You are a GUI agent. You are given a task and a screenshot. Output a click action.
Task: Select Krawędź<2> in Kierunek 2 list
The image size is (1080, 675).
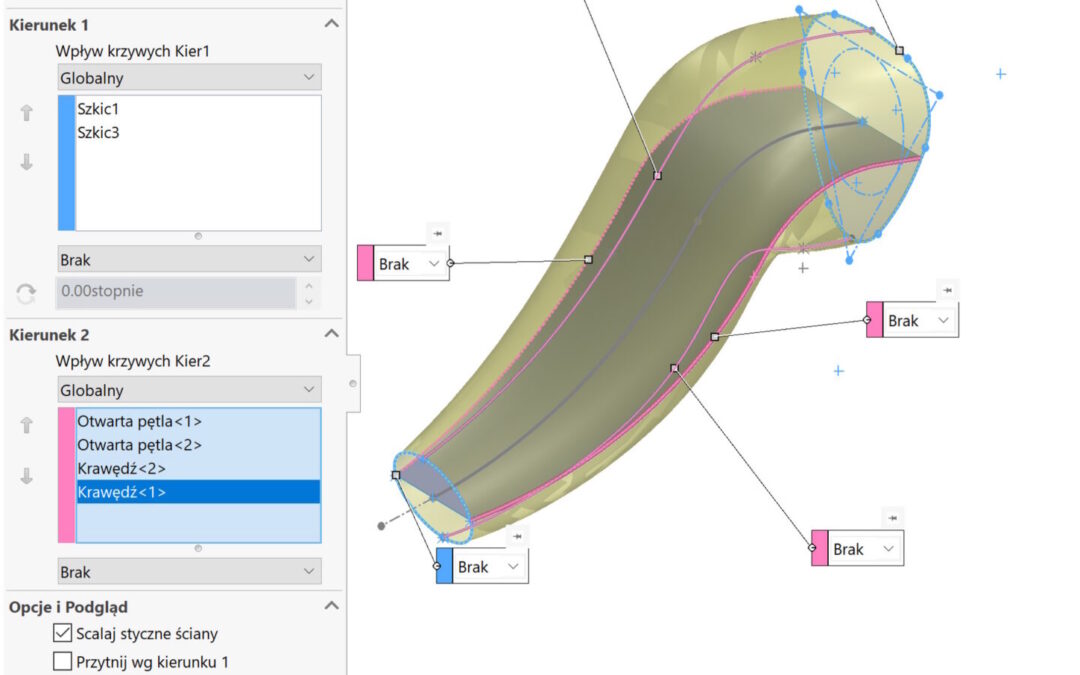[x=121, y=468]
